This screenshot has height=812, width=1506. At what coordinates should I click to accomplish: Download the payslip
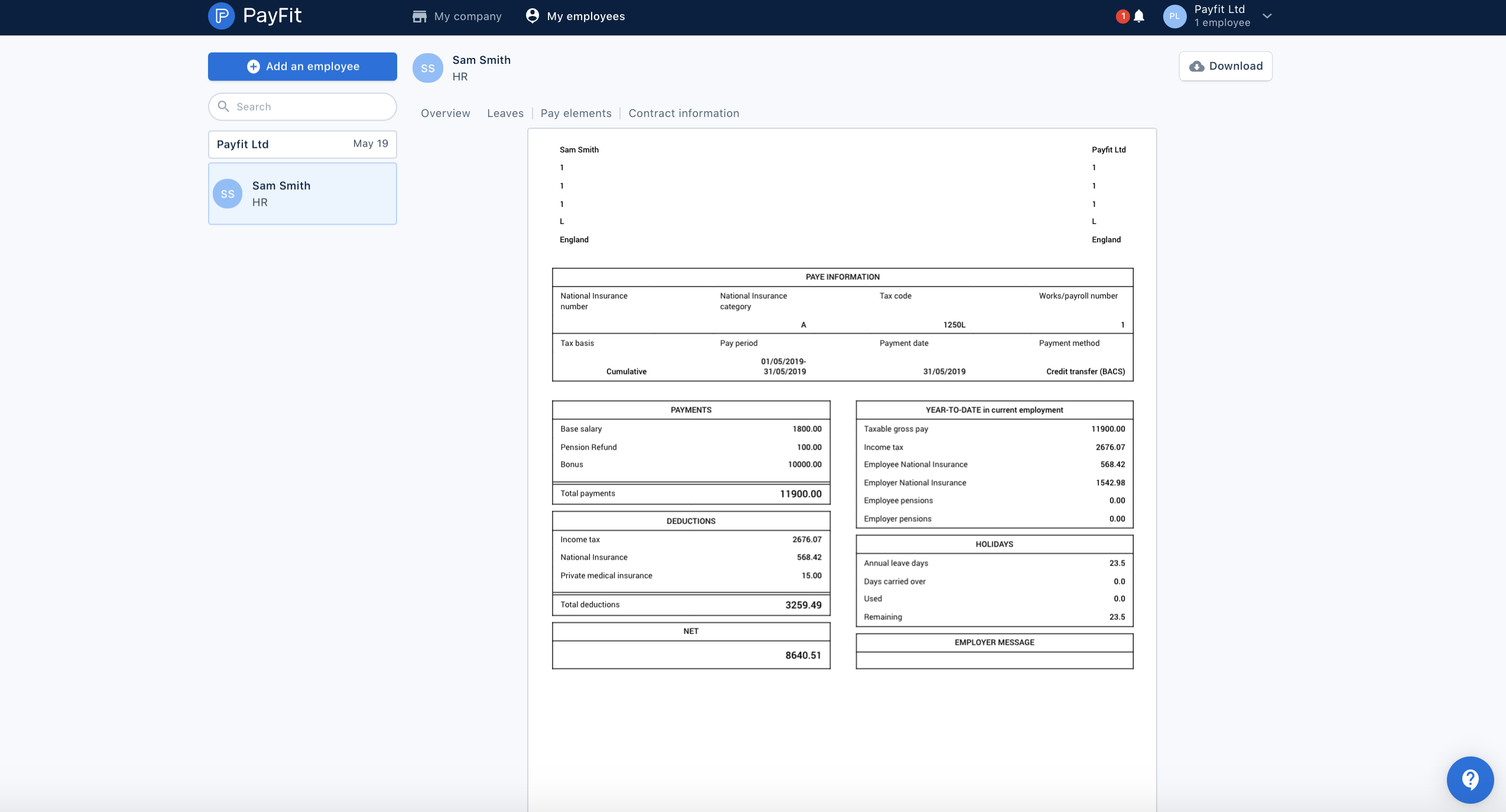[1226, 66]
